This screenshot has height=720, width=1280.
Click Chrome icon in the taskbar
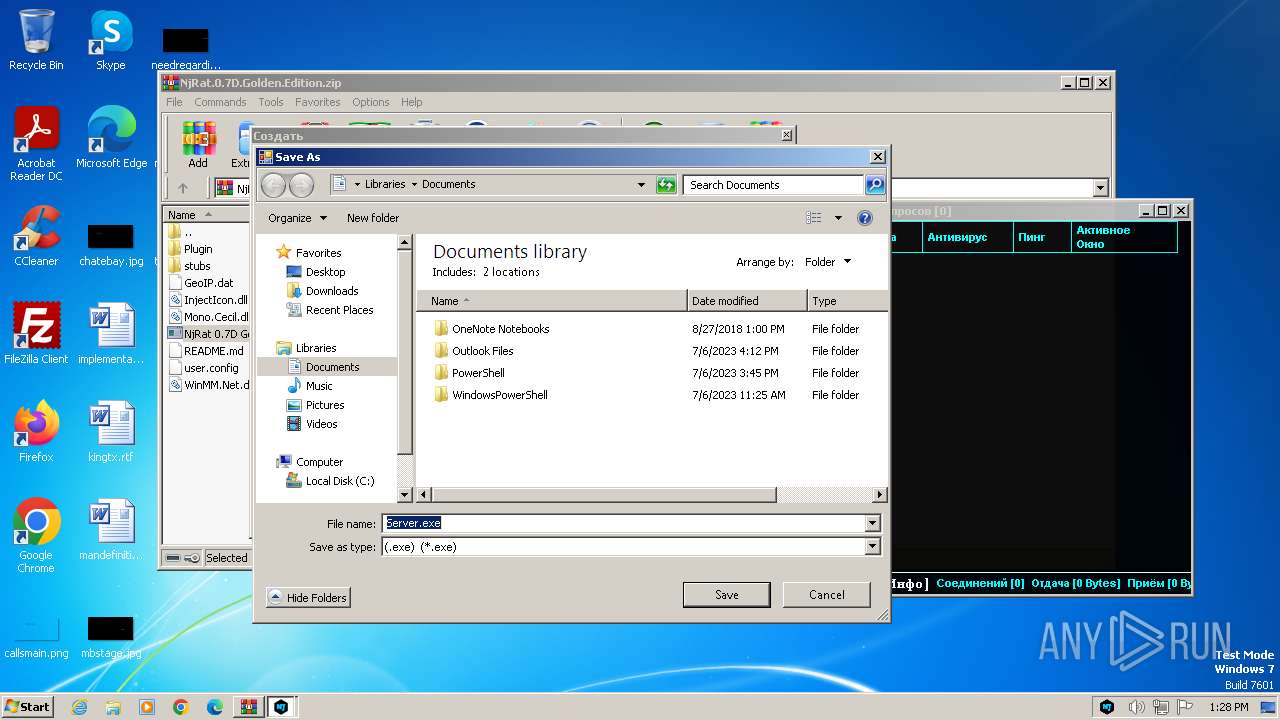[181, 707]
